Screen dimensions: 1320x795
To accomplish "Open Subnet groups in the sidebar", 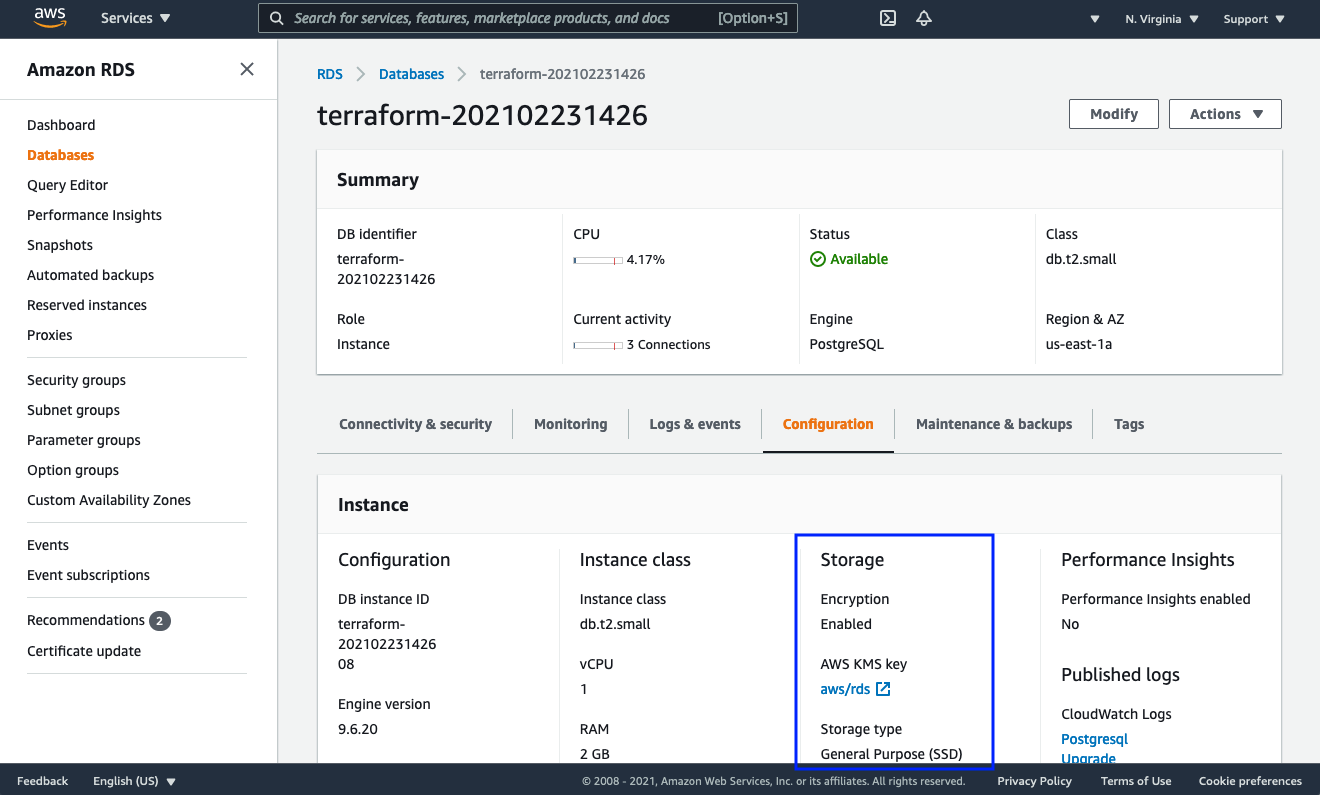I will pyautogui.click(x=73, y=410).
